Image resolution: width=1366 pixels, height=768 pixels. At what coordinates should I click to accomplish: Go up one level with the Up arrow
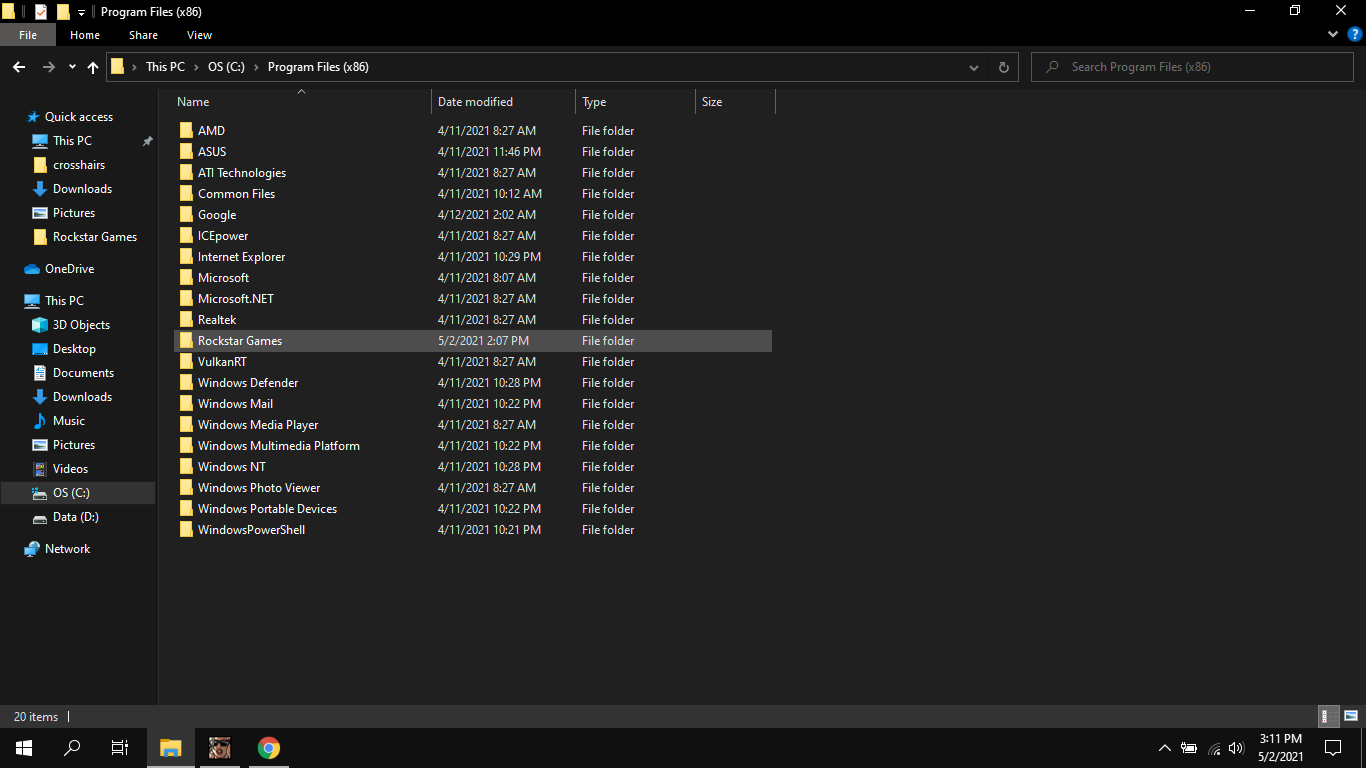[x=93, y=67]
